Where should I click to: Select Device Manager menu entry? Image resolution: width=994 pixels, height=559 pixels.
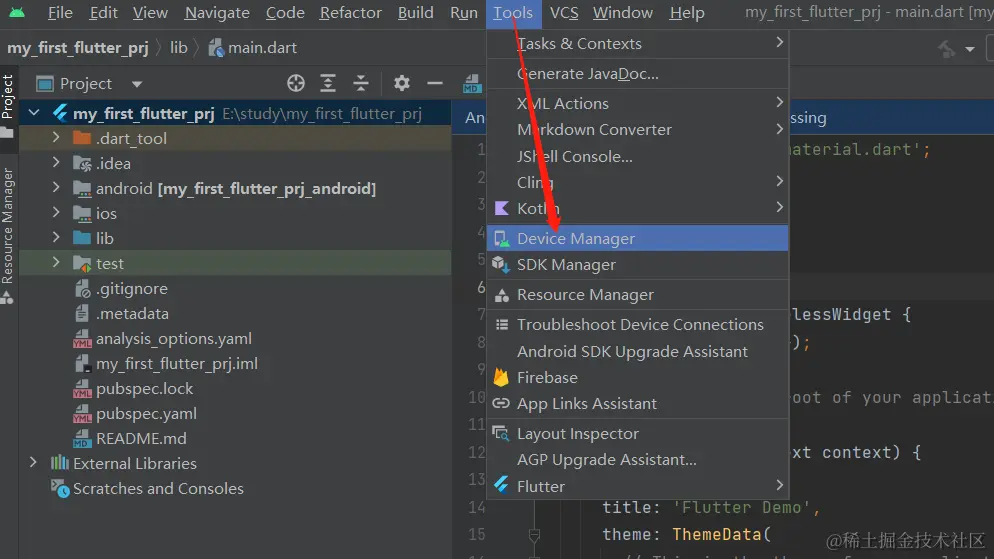point(638,238)
